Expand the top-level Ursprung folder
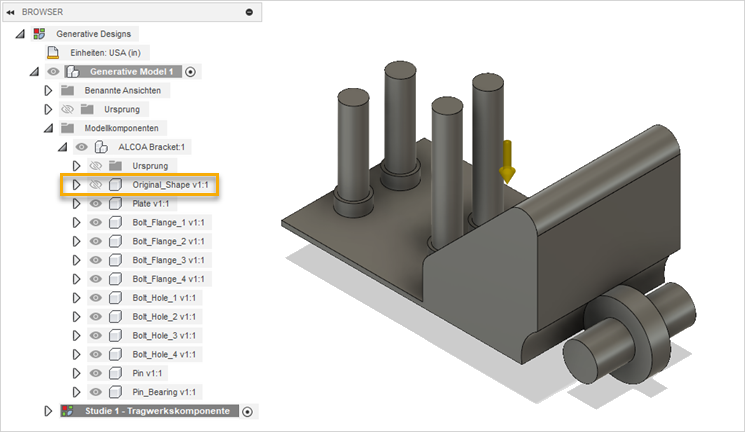Screen dimensions: 745x432 click(x=48, y=109)
